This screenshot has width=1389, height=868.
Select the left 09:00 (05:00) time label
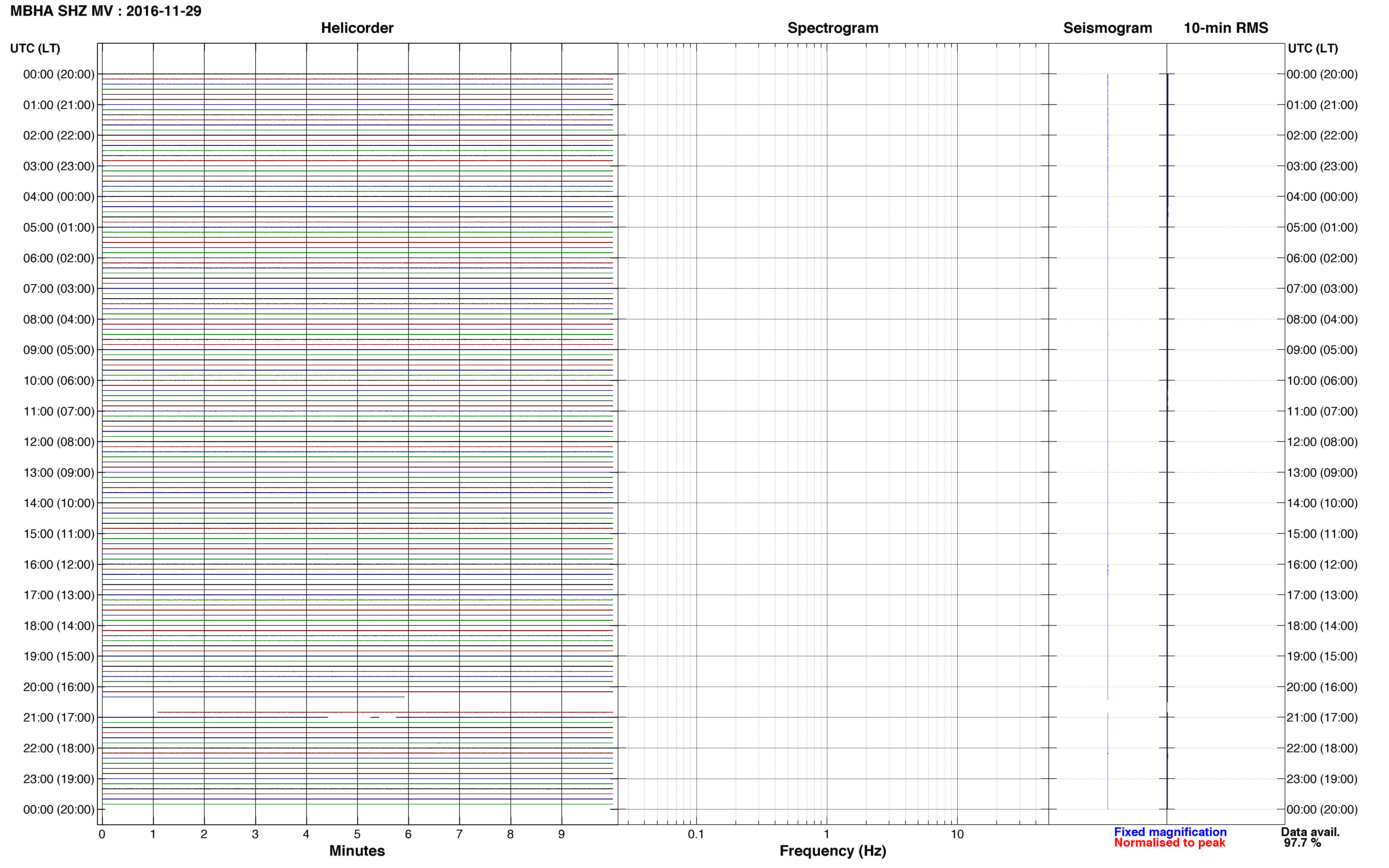(x=59, y=350)
